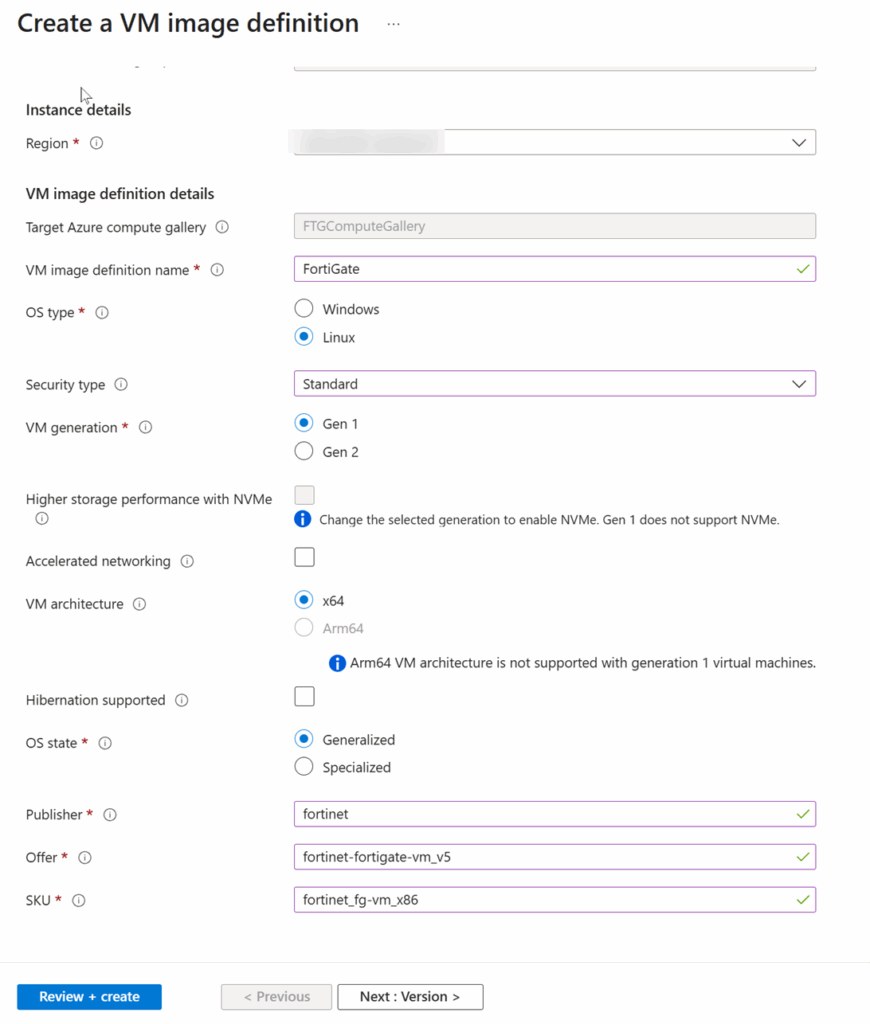870x1024 pixels.
Task: Select the Specialized OS state
Action: pos(303,767)
